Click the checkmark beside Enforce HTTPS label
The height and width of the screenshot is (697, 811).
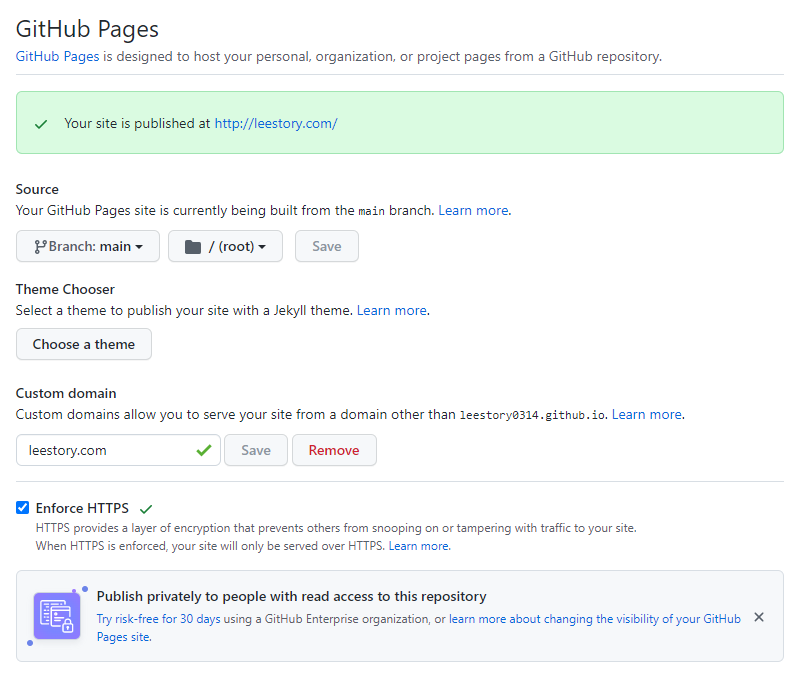click(x=146, y=509)
